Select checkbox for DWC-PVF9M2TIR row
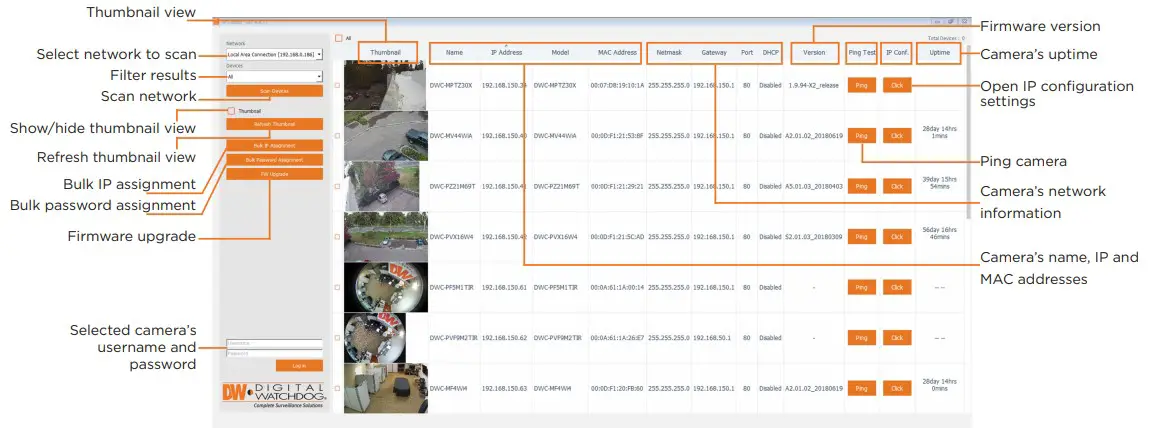Screen dimensions: 1150x428 337,338
